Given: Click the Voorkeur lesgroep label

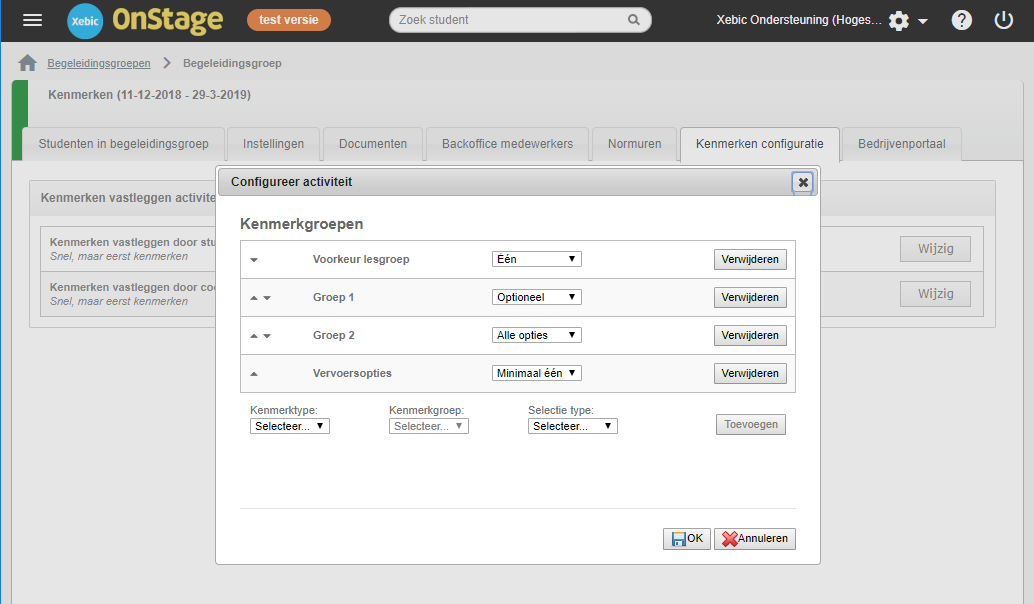Looking at the screenshot, I should click(x=361, y=259).
